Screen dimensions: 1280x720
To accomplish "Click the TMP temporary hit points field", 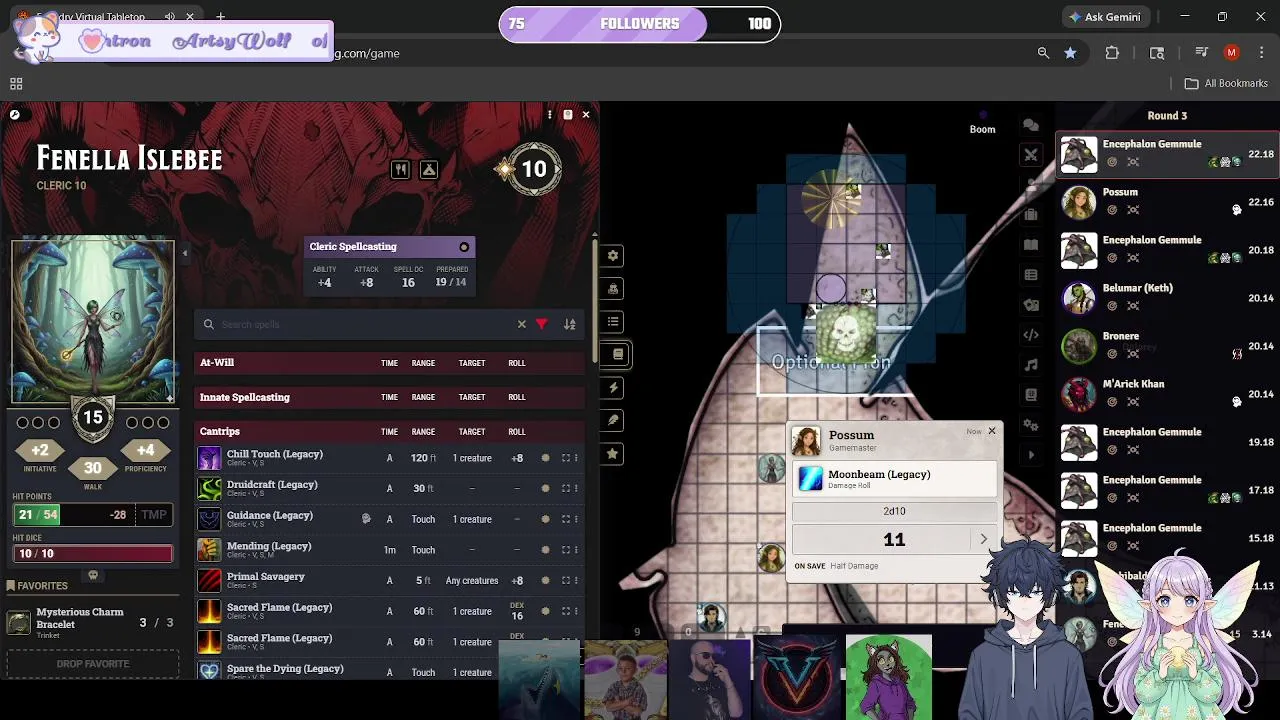I will point(154,515).
